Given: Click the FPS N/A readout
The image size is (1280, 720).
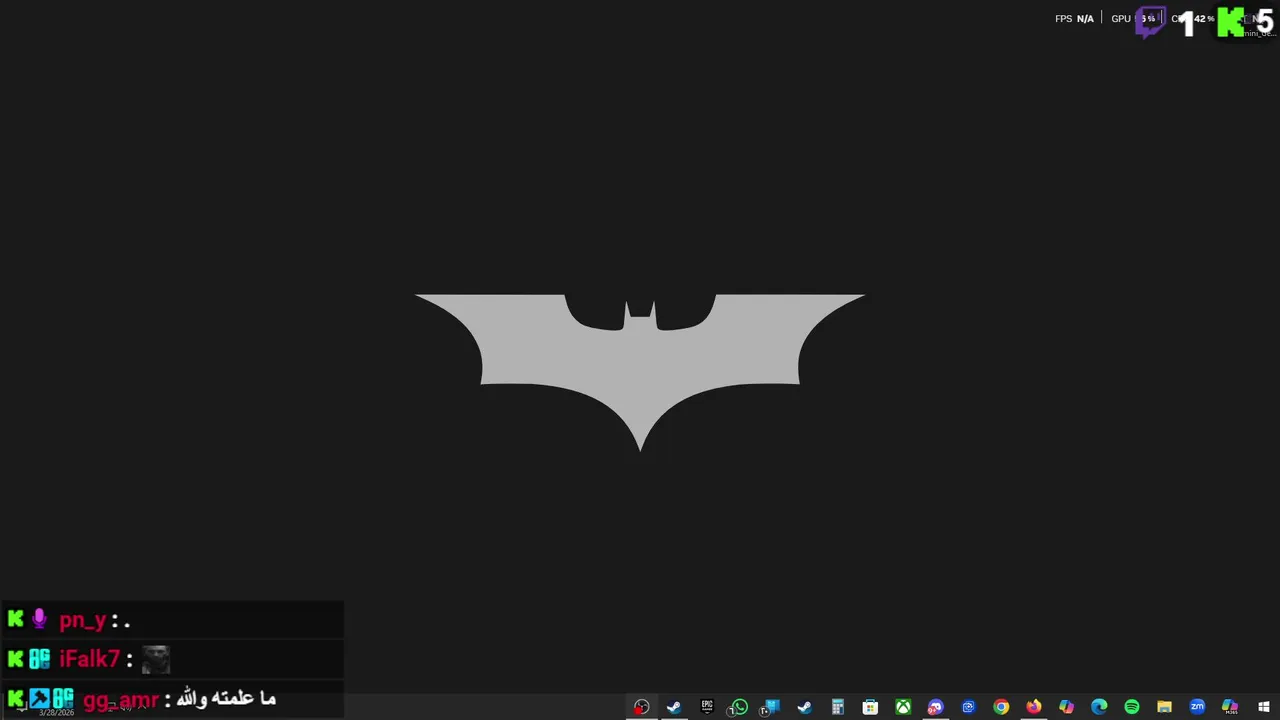Looking at the screenshot, I should [x=1074, y=19].
